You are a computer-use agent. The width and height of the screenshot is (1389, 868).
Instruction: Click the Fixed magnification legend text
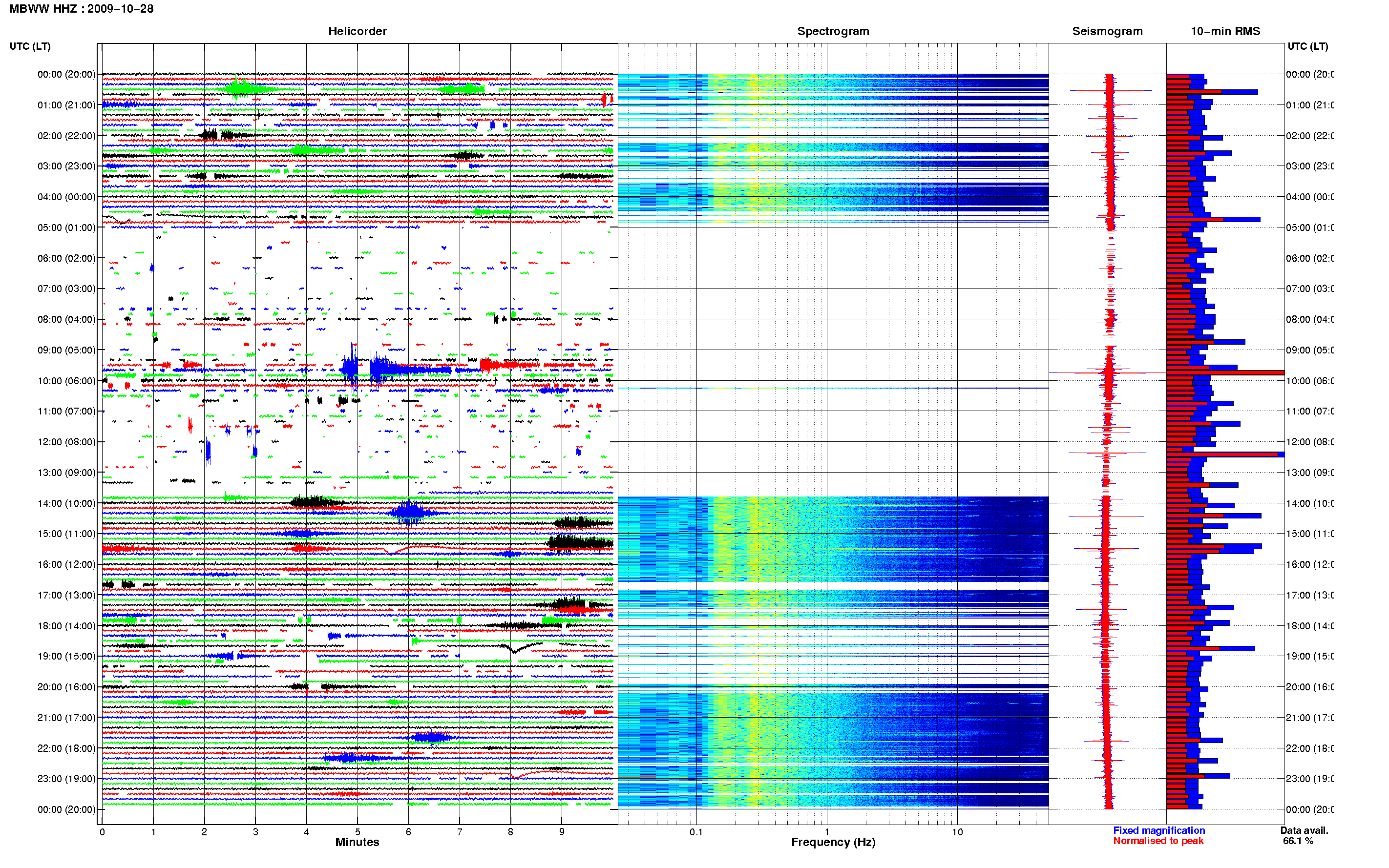(x=1159, y=830)
